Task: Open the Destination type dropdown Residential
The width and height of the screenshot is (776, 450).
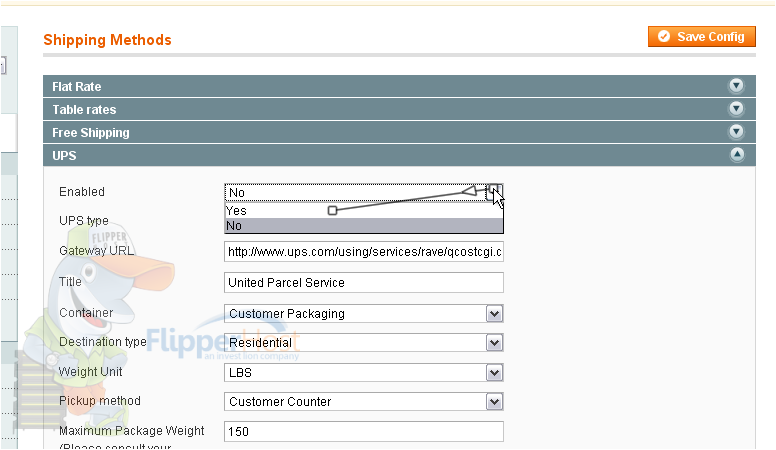Action: click(364, 343)
